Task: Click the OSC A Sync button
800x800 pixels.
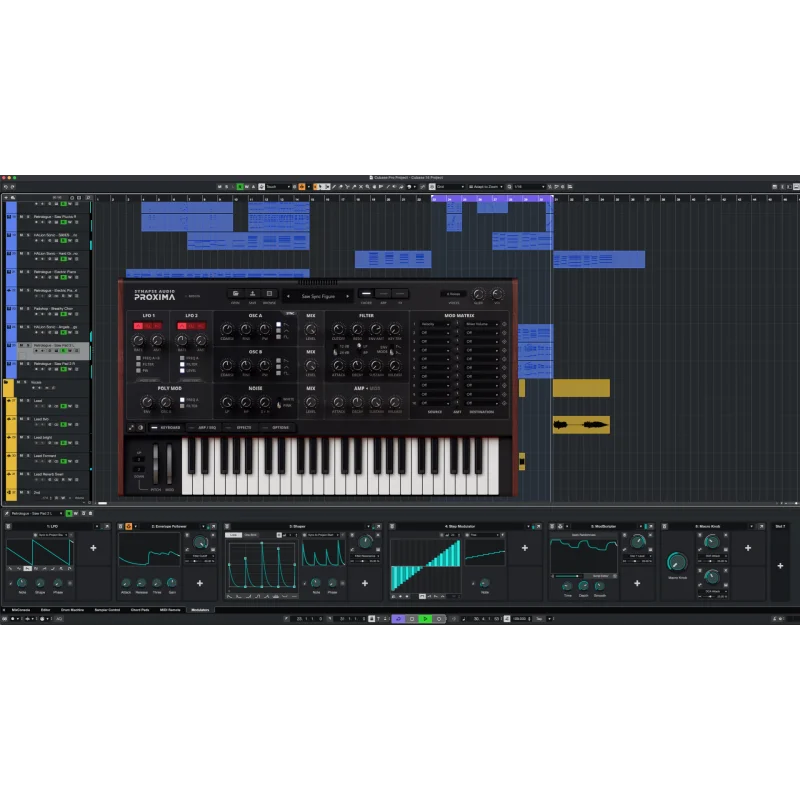Action: [x=290, y=313]
